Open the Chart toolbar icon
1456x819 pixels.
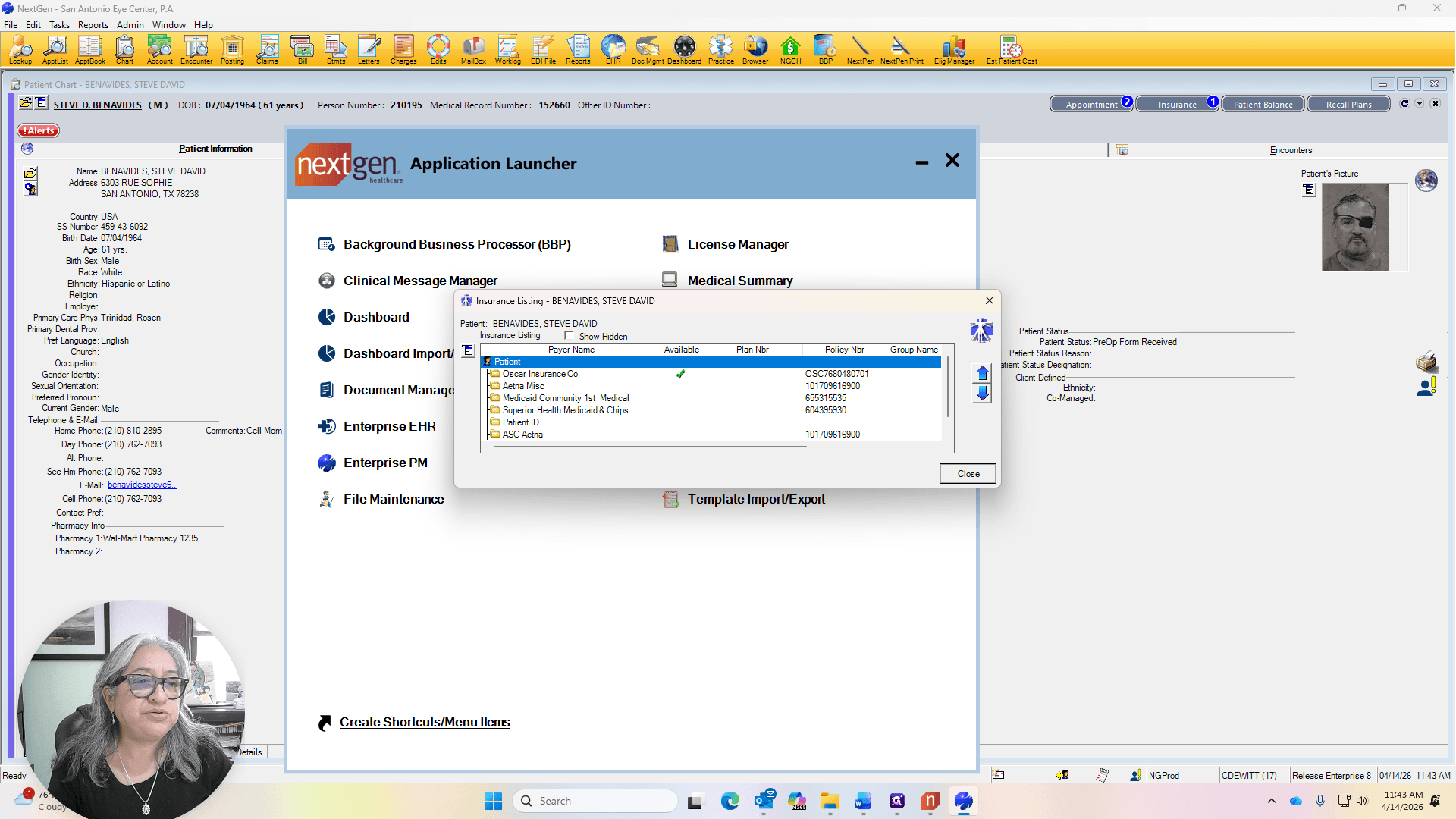pyautogui.click(x=124, y=50)
